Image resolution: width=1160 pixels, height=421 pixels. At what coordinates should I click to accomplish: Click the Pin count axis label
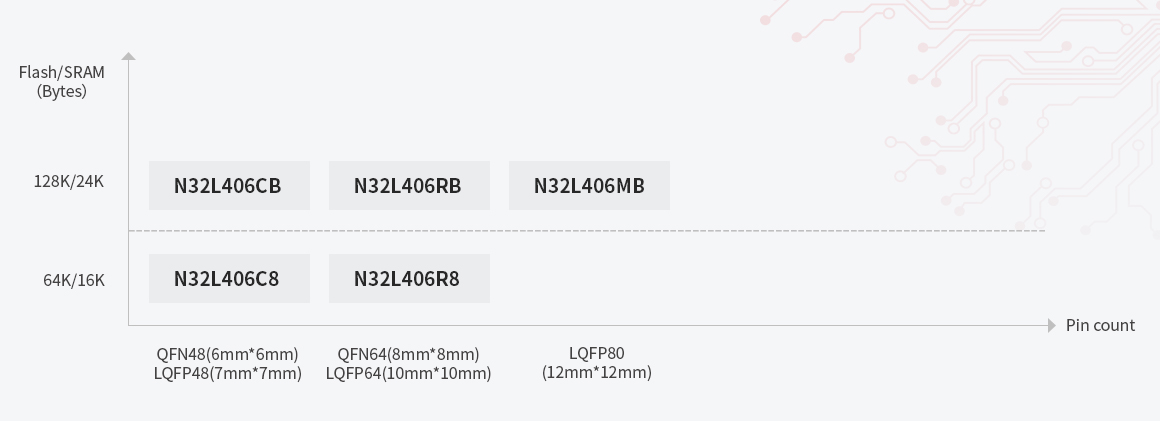coord(1100,325)
